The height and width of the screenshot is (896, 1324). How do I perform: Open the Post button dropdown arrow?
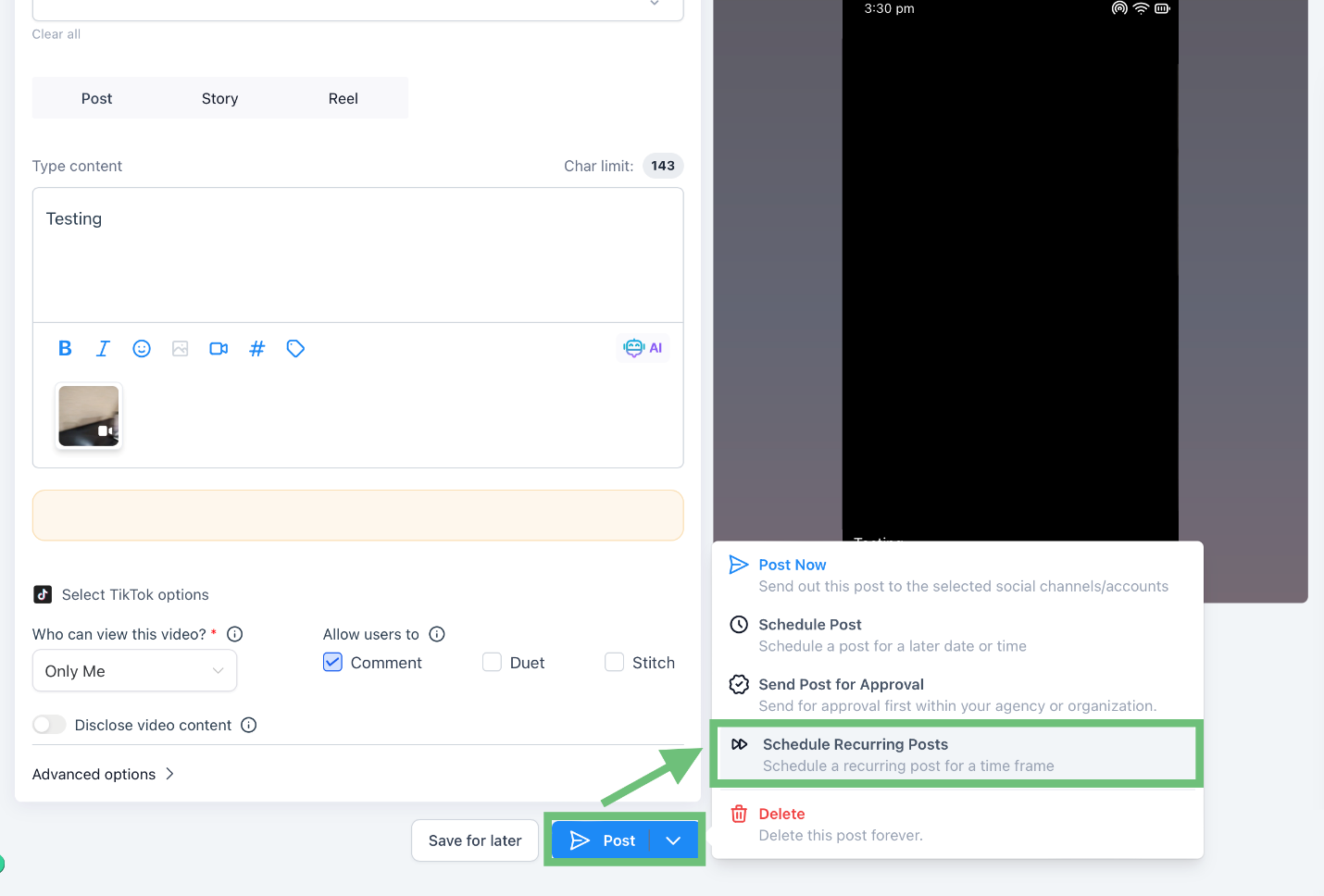click(x=673, y=840)
